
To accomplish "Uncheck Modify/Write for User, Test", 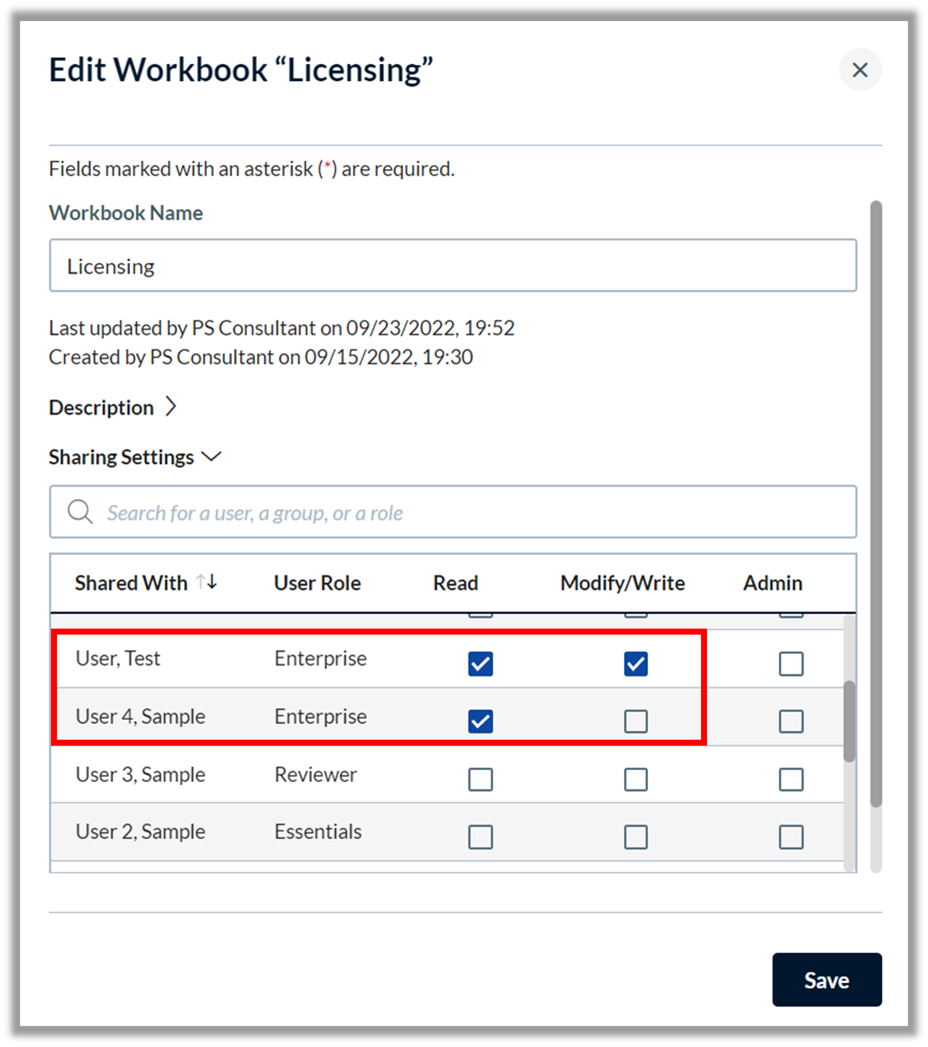I will (x=636, y=664).
